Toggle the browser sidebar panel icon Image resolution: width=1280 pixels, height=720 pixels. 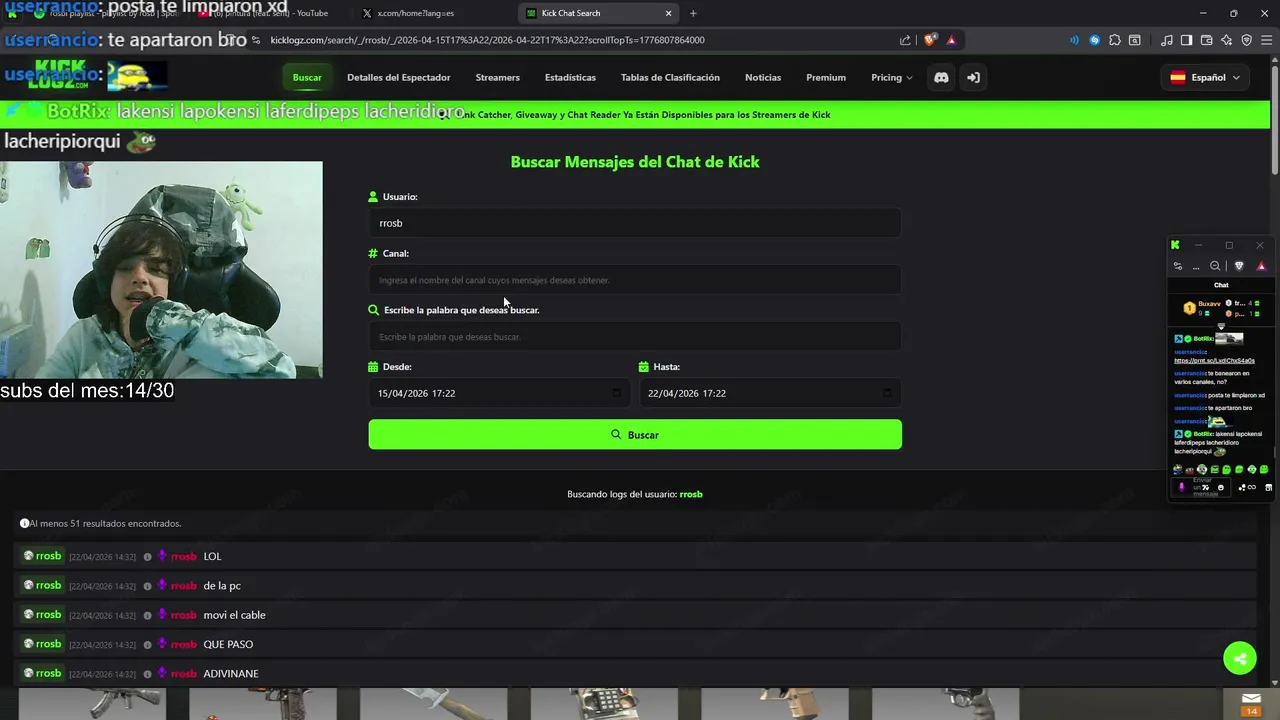pos(1186,40)
